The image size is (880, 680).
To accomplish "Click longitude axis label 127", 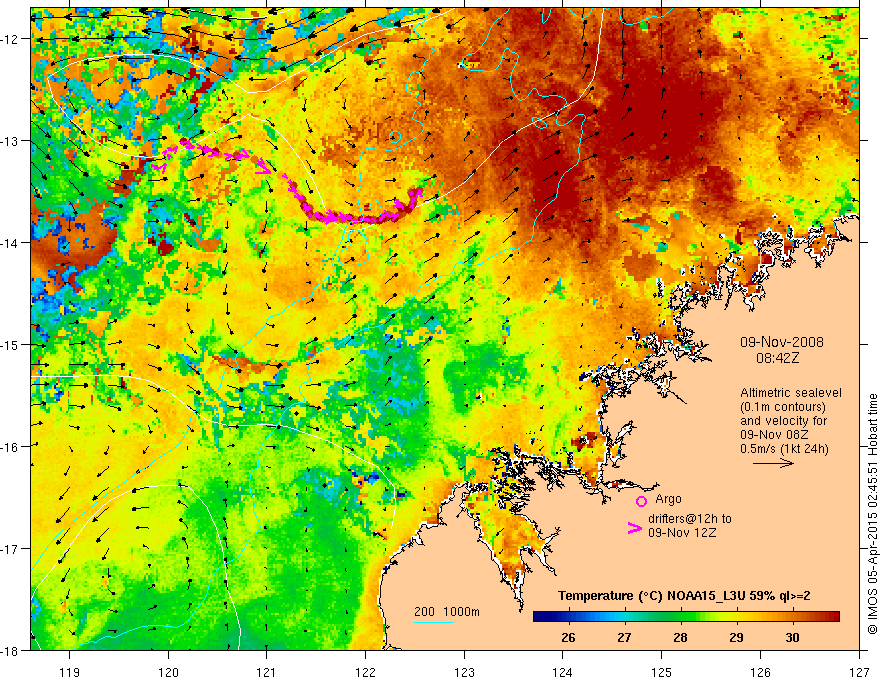I will (859, 672).
